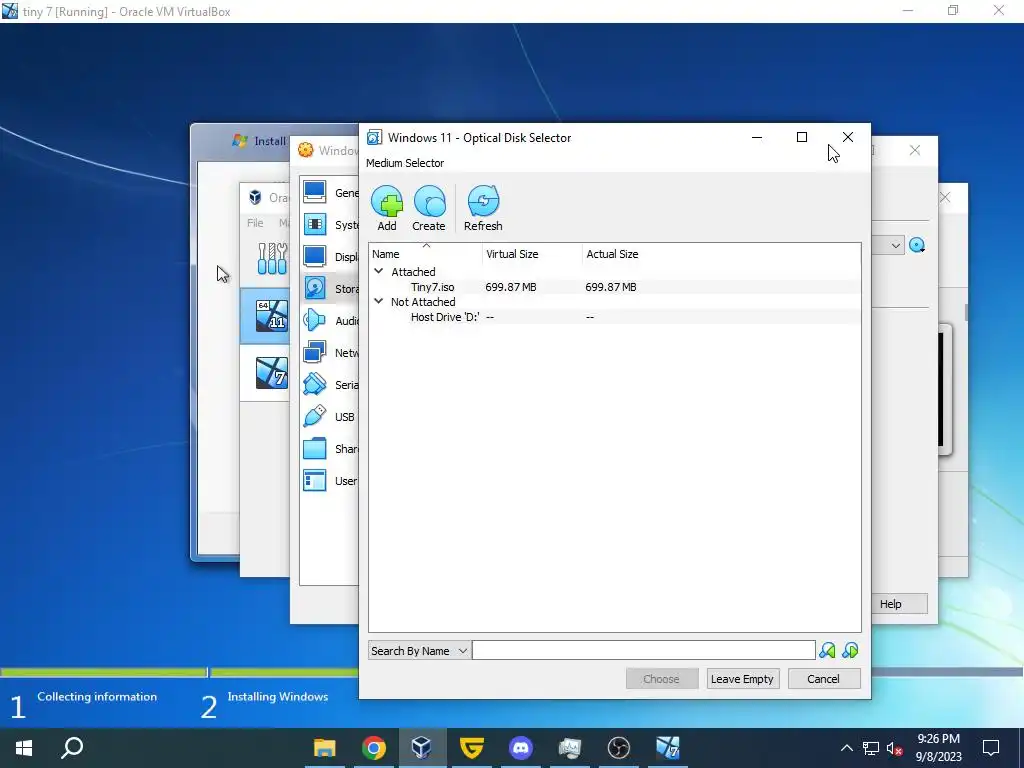Select Storage in the Settings sidebar
The image size is (1024, 768).
330,289
